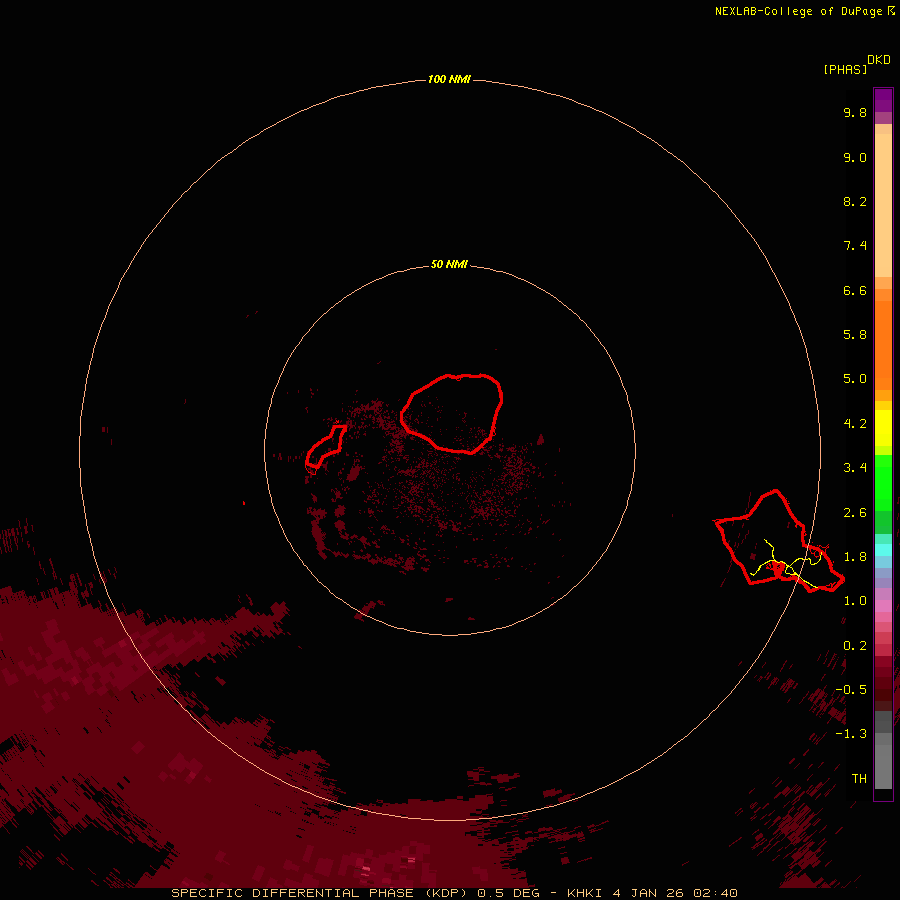Click the 5.8 color scale value
Image resolution: width=900 pixels, height=900 pixels.
(855, 335)
